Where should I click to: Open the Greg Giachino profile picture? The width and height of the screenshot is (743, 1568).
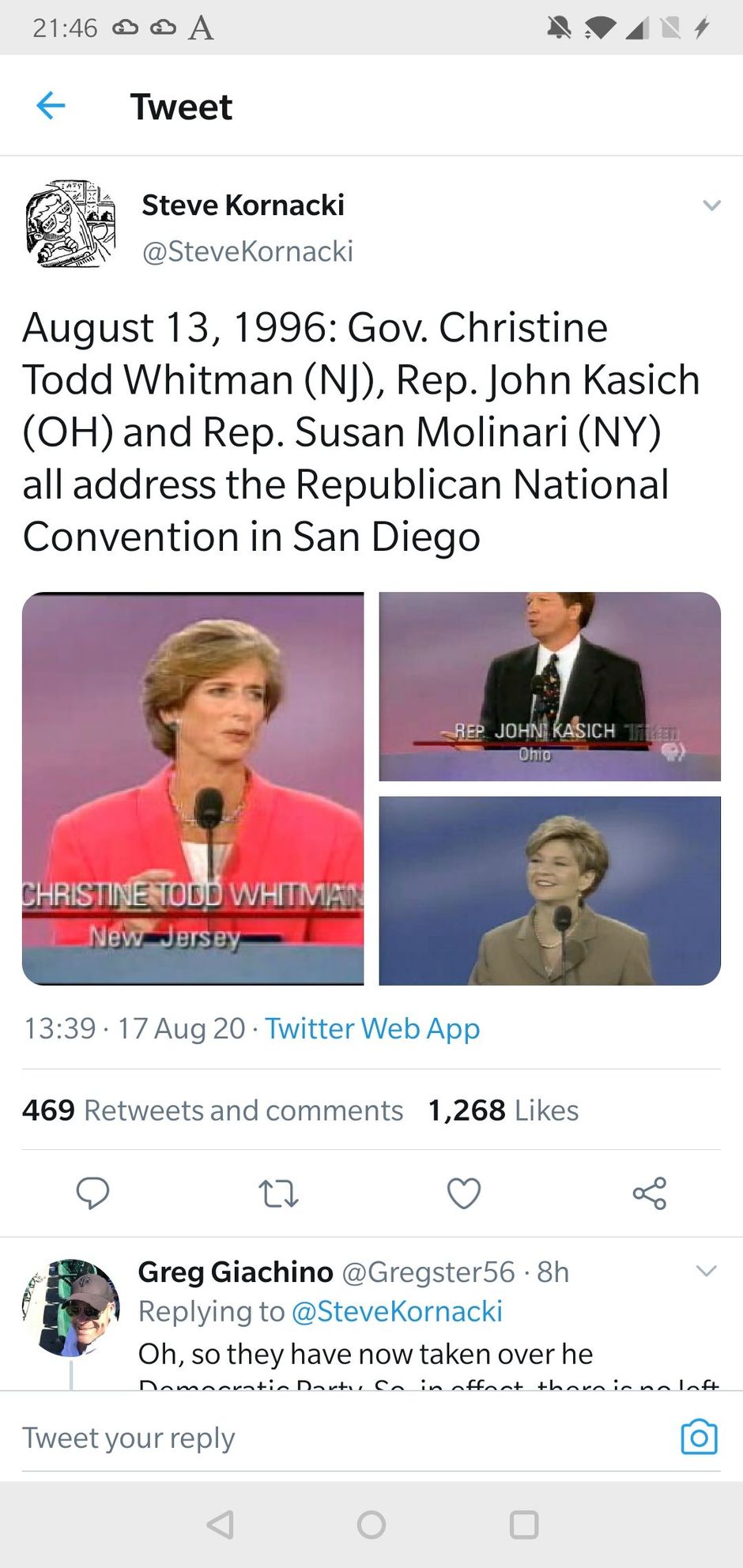point(70,1307)
